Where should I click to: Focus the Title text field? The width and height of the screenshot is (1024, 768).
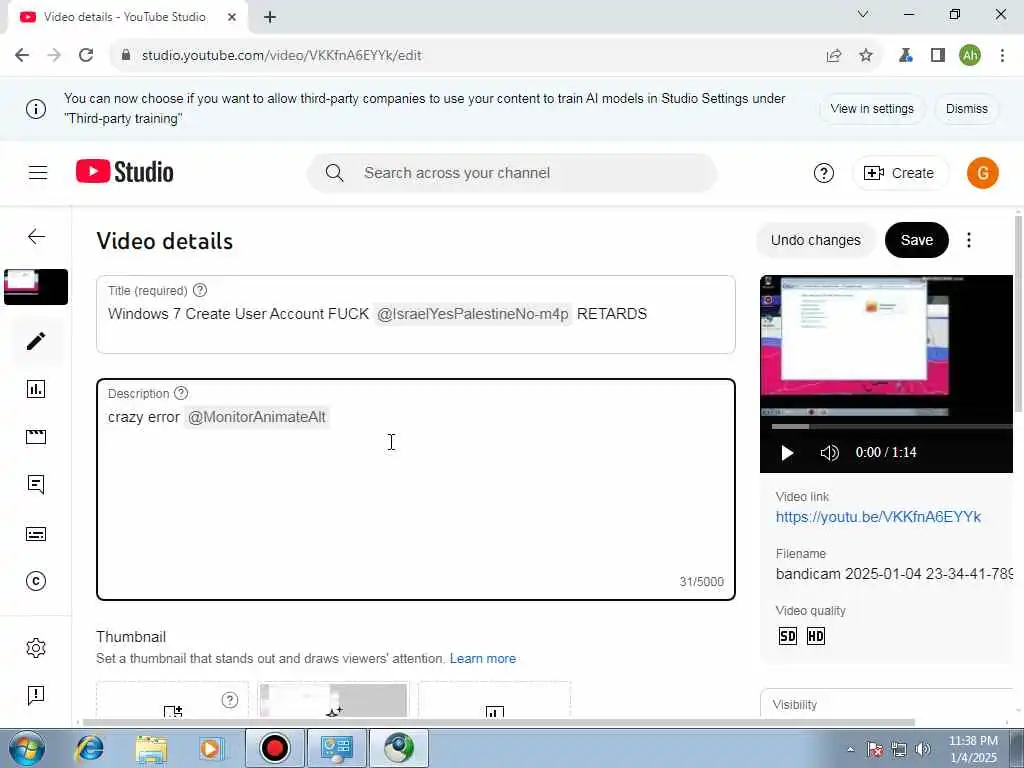pos(416,315)
